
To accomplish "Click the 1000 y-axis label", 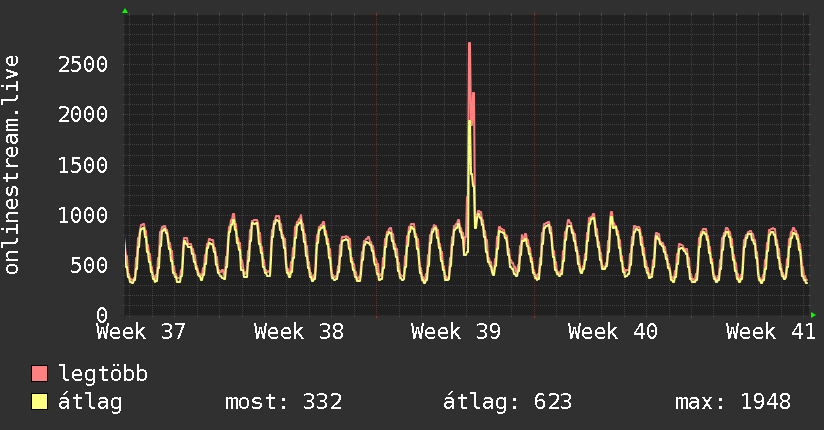I will [83, 216].
